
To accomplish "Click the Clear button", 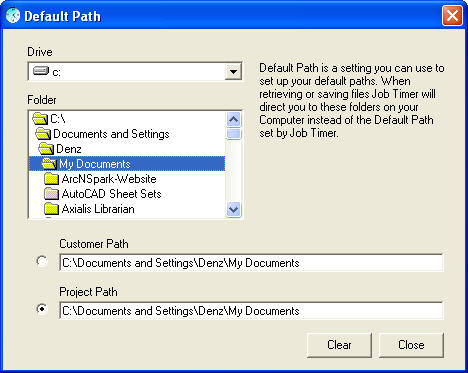I will [339, 345].
